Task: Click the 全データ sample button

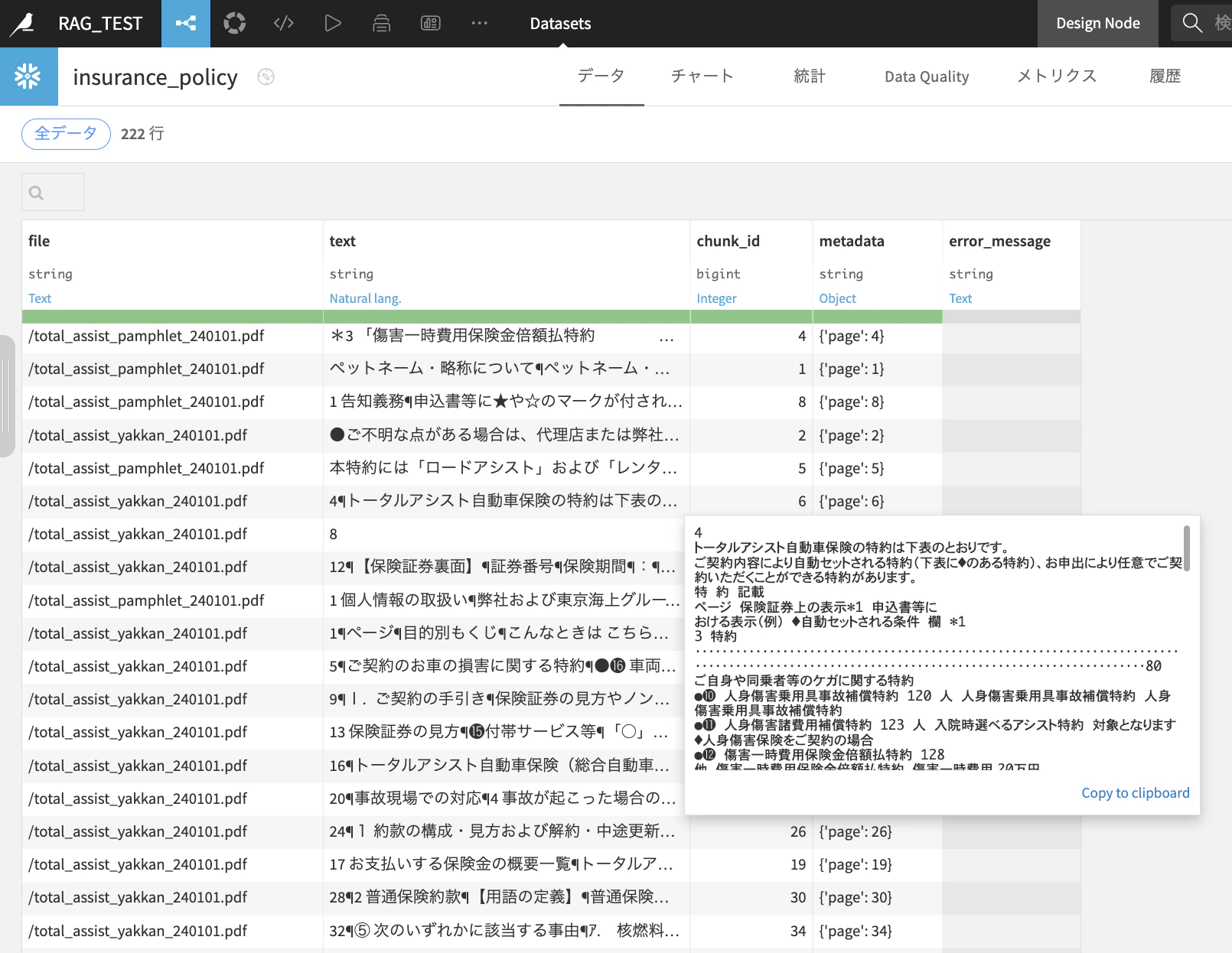Action: point(66,134)
